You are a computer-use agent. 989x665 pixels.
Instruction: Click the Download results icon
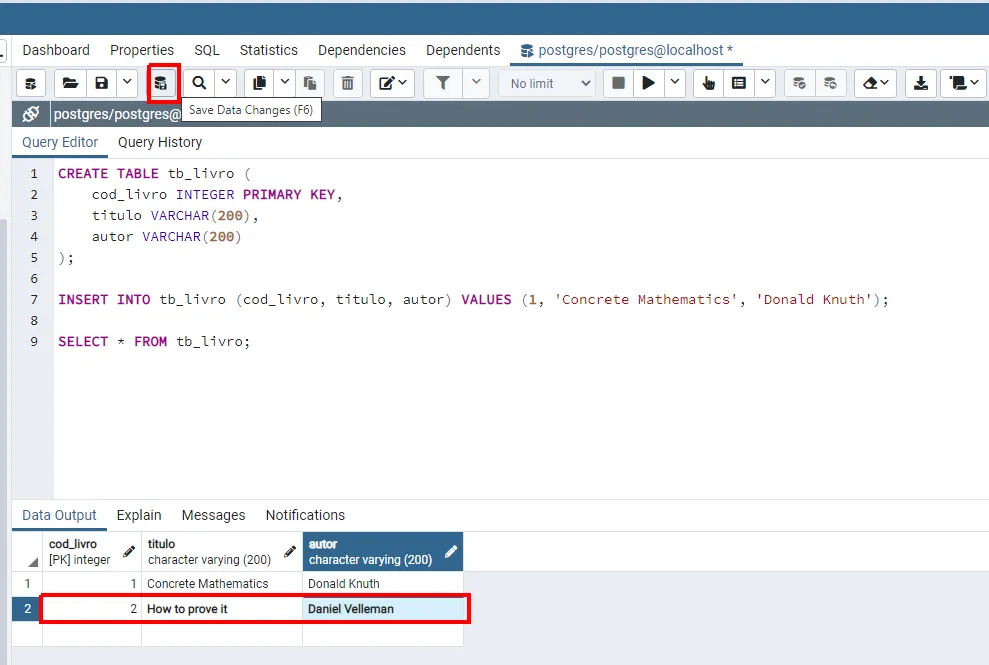(x=921, y=83)
